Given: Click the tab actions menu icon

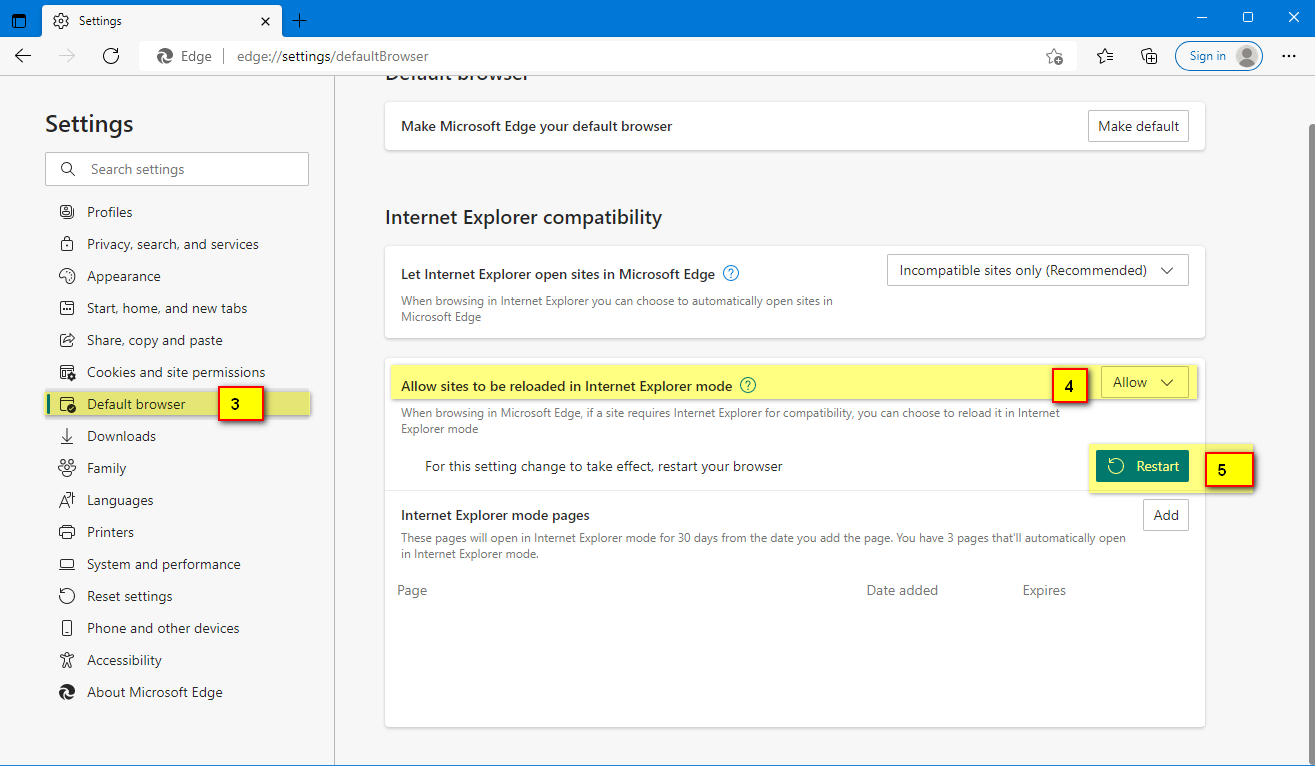Looking at the screenshot, I should tap(19, 20).
